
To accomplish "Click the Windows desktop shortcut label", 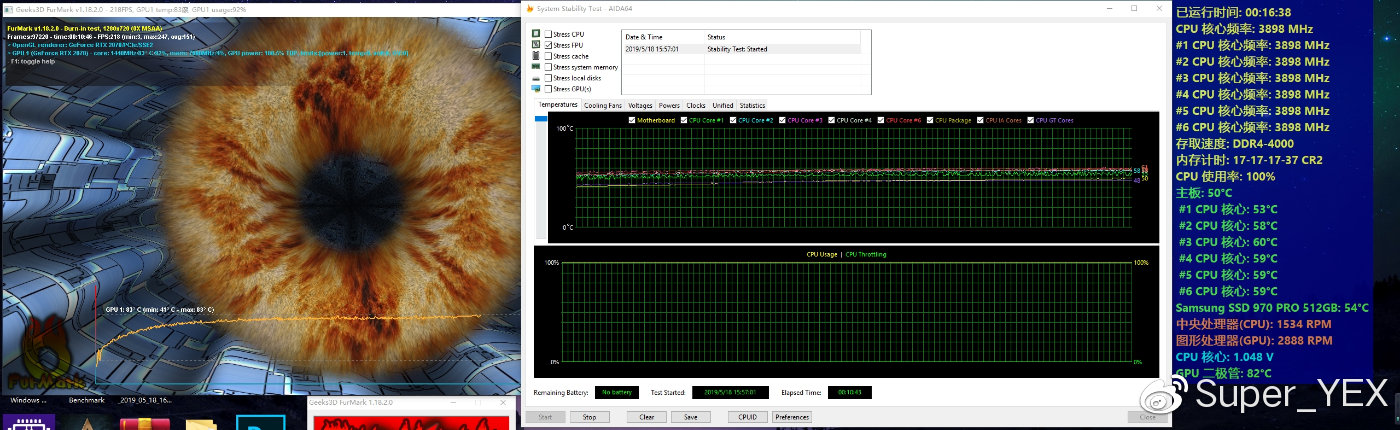I will coord(28,399).
